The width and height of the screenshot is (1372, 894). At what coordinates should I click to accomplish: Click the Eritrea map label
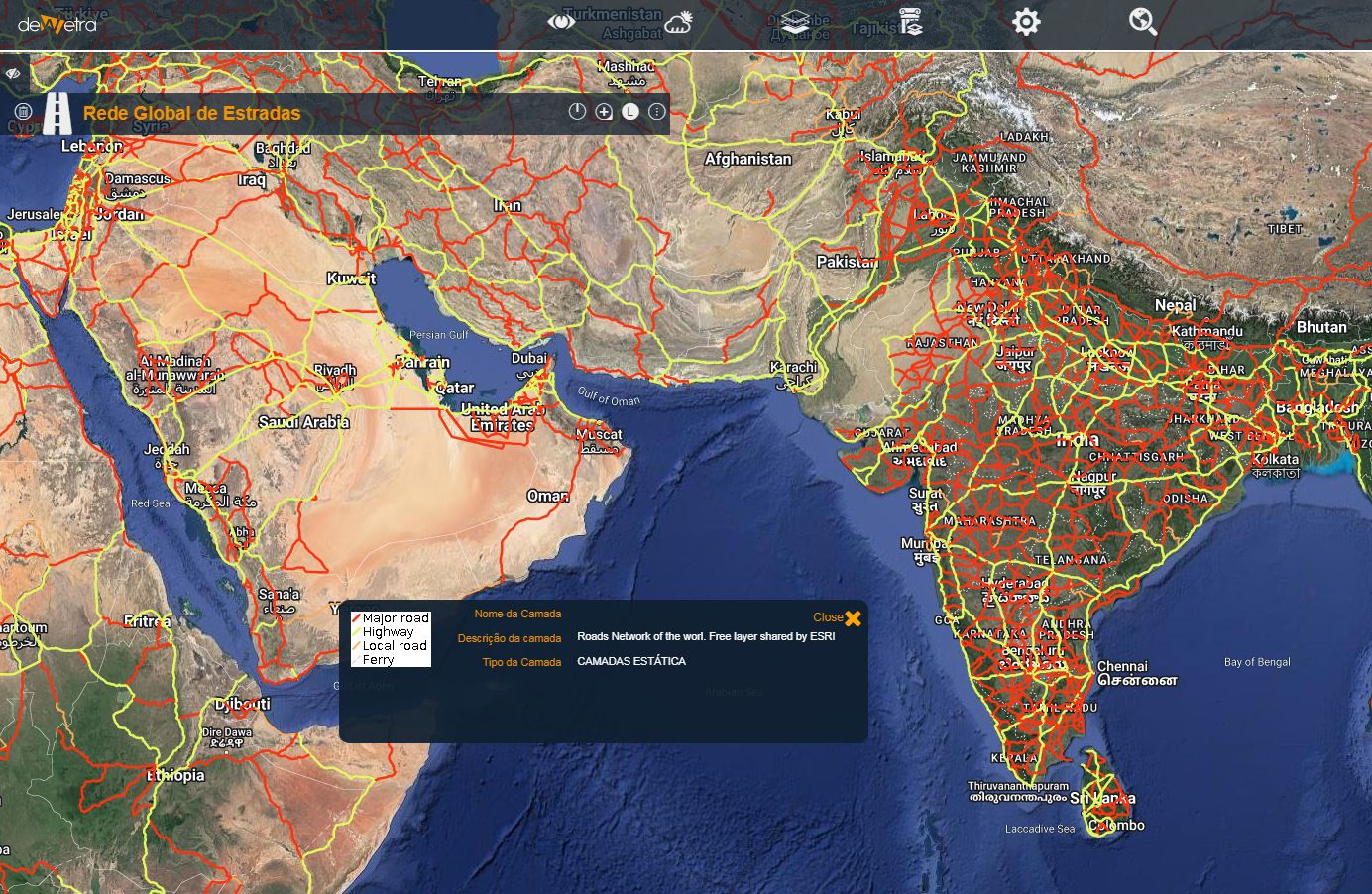pyautogui.click(x=147, y=621)
